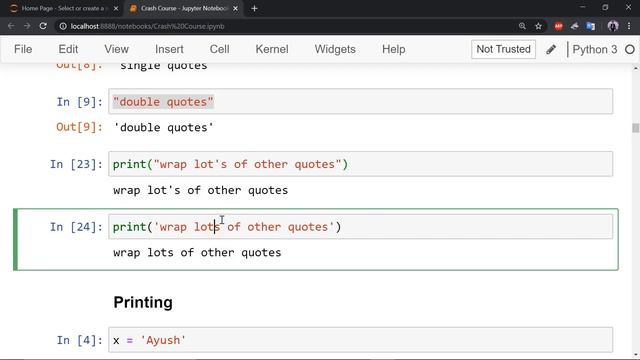
Task: Close the Home Page tab
Action: point(116,8)
